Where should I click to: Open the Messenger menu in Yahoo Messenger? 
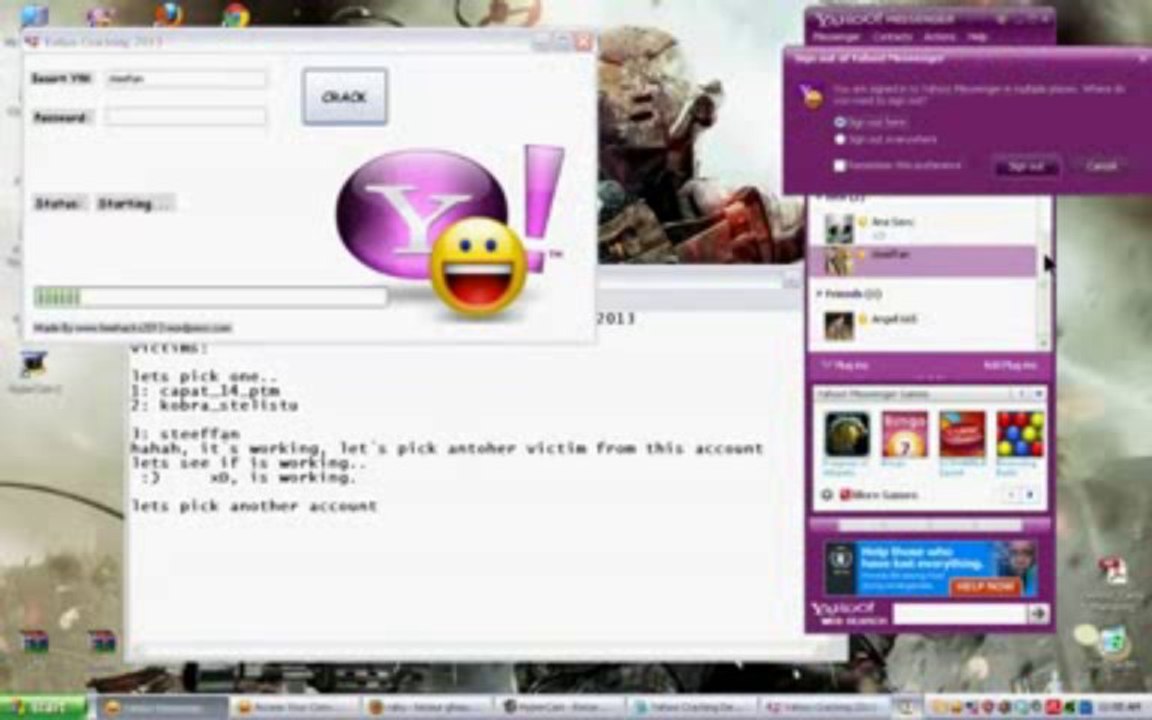coord(836,37)
